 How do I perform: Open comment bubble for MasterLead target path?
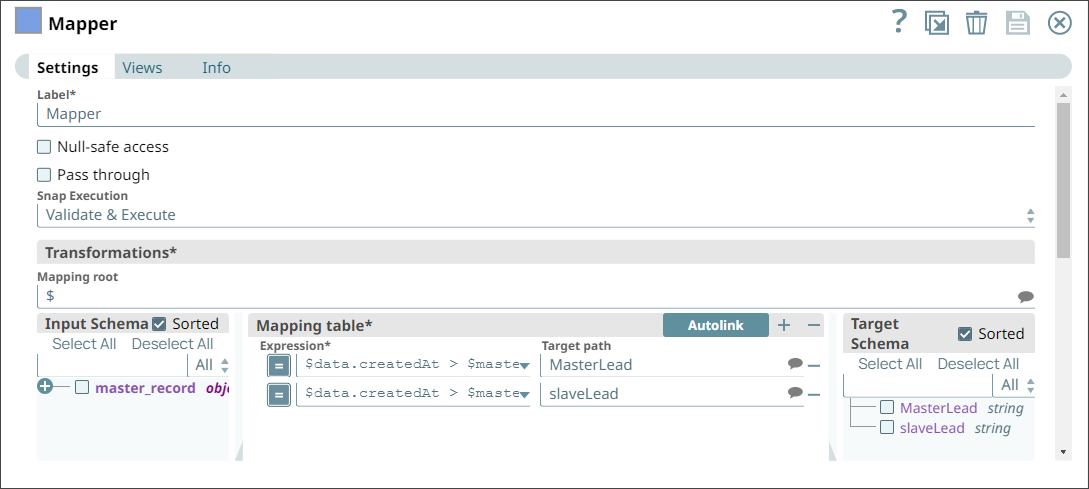[x=795, y=364]
